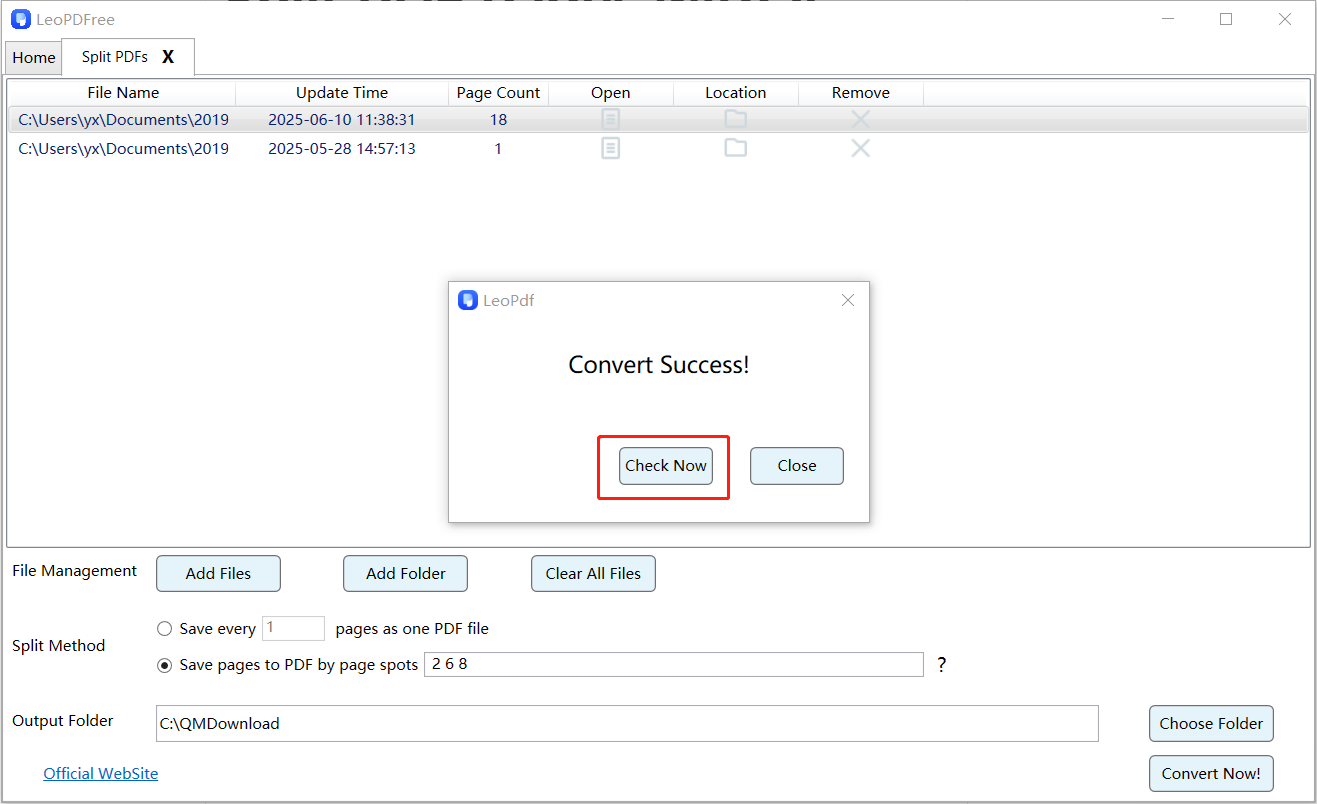Click the Add Folder button
1317x804 pixels.
click(x=405, y=574)
